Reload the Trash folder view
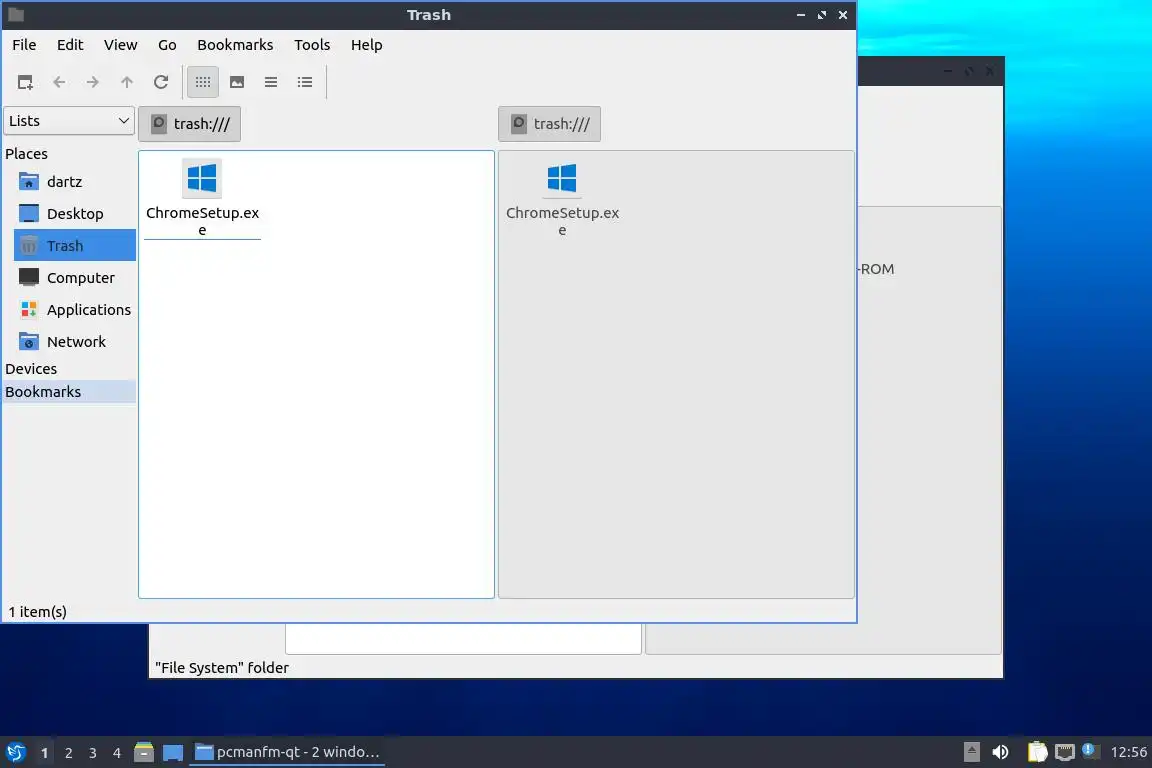The image size is (1152, 768). click(161, 82)
